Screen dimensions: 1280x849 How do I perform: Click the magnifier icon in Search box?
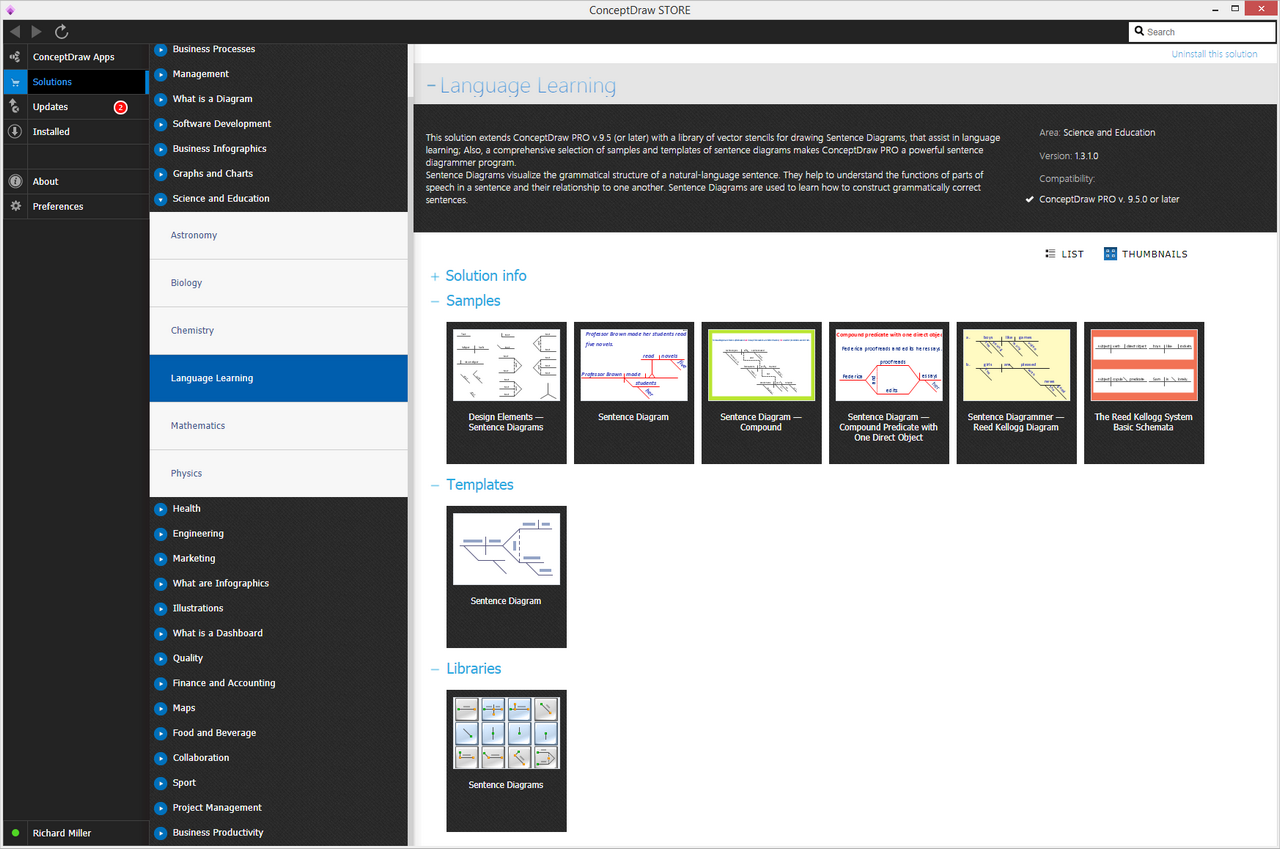click(x=1139, y=32)
